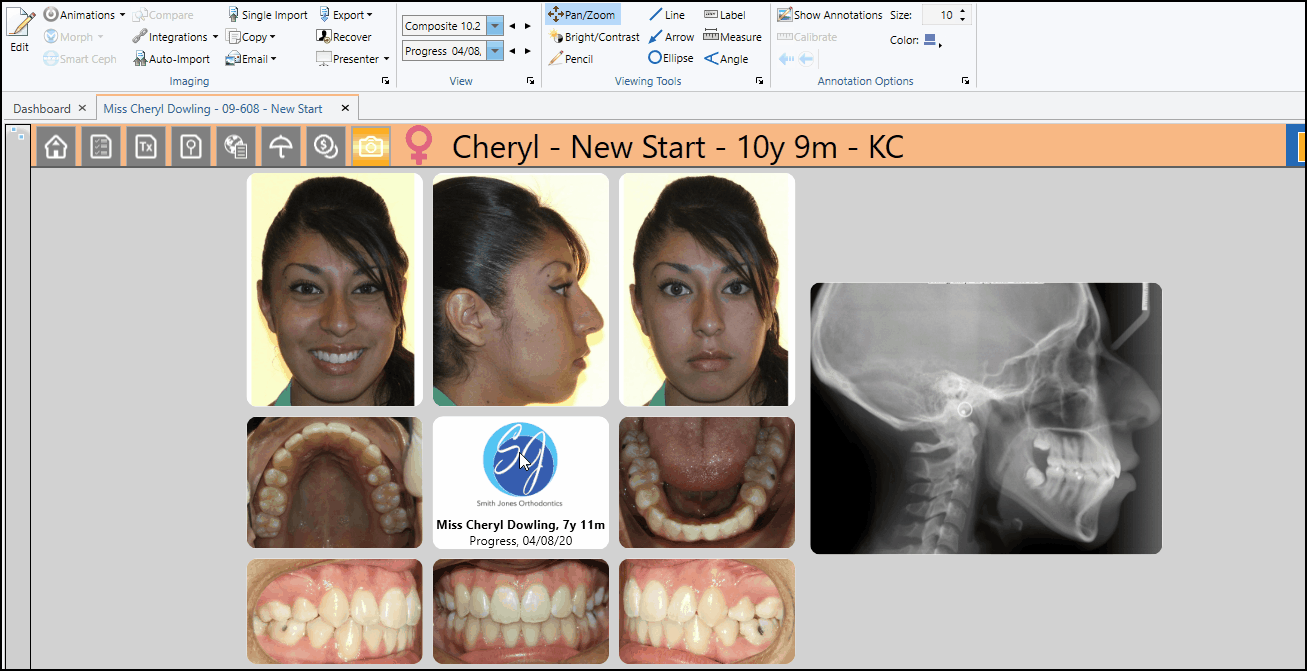The image size is (1307, 671).
Task: Open the Progress 04/08 timepoint dropdown
Action: tap(495, 51)
